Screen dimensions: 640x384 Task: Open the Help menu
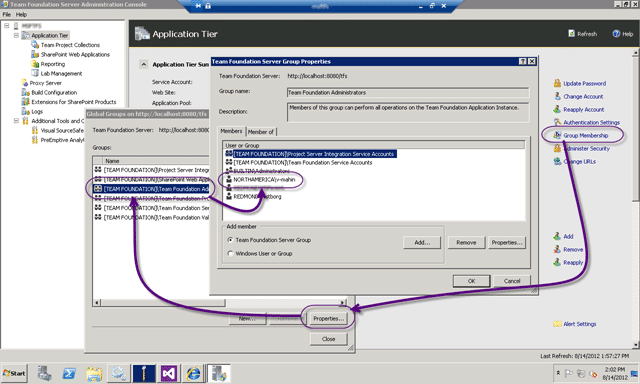pos(21,14)
